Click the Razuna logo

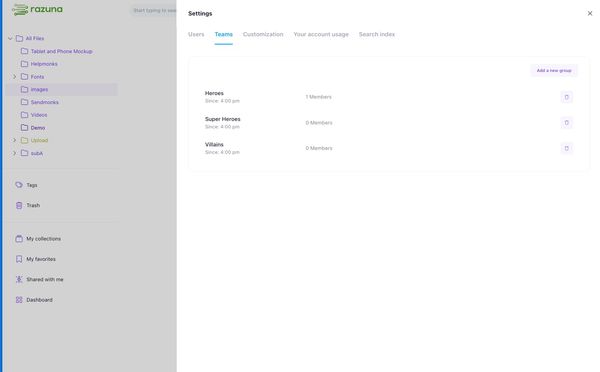click(x=38, y=10)
